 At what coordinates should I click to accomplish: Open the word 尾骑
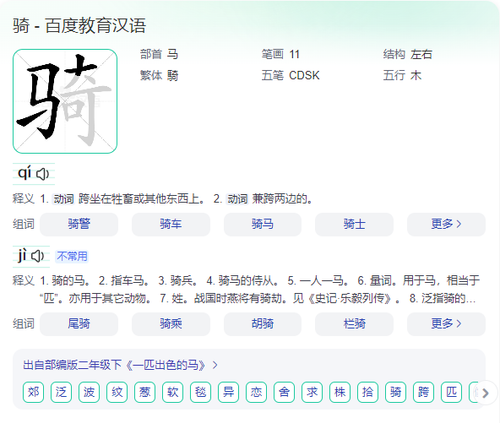pos(79,324)
